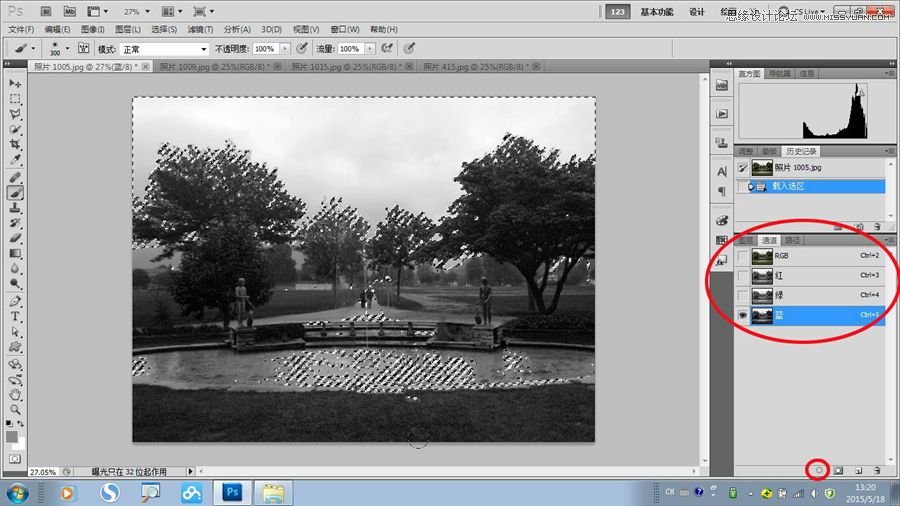Open the 滤镜(T) menu

[x=202, y=29]
